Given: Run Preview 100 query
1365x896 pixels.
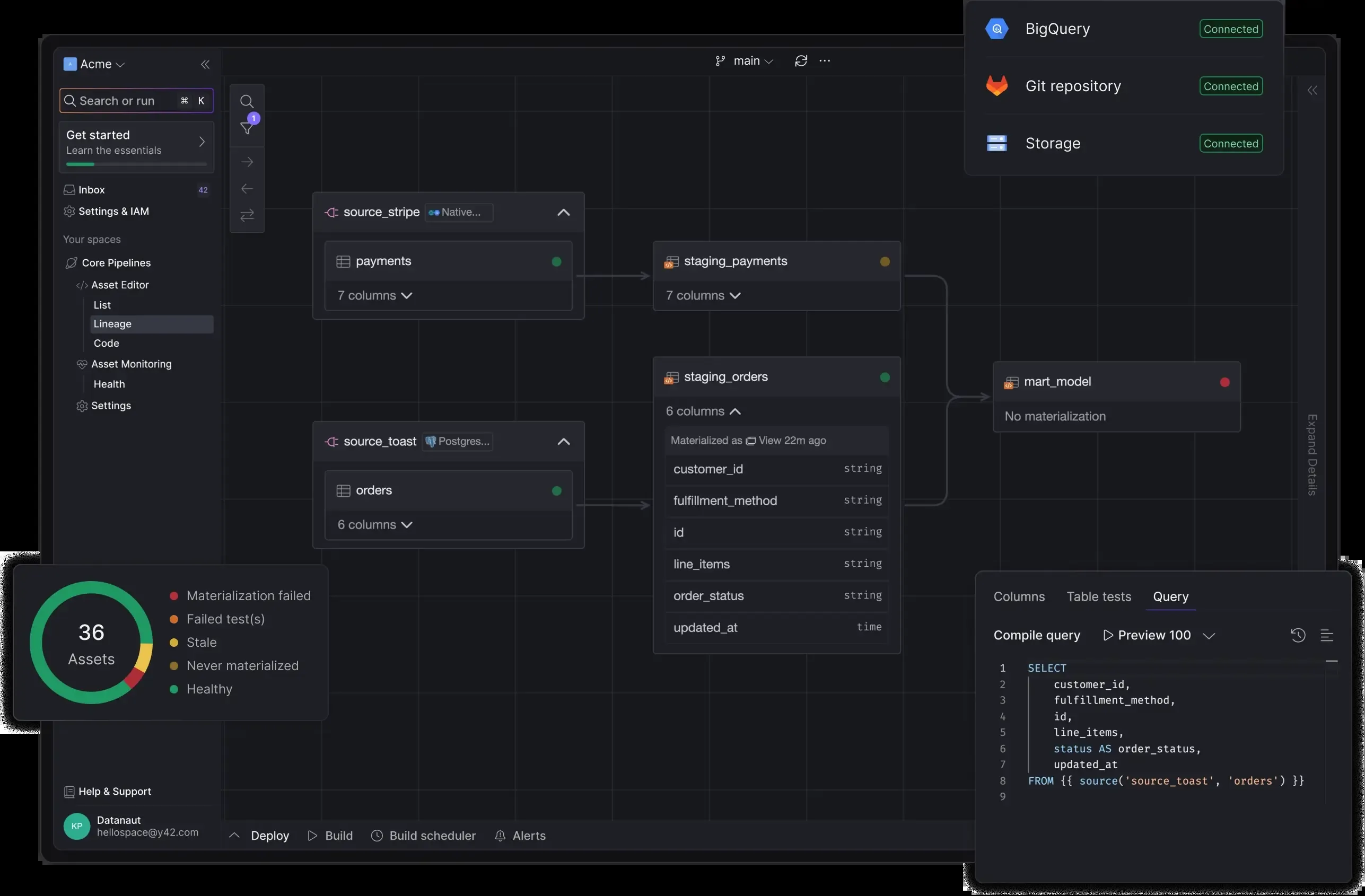Looking at the screenshot, I should 1147,635.
